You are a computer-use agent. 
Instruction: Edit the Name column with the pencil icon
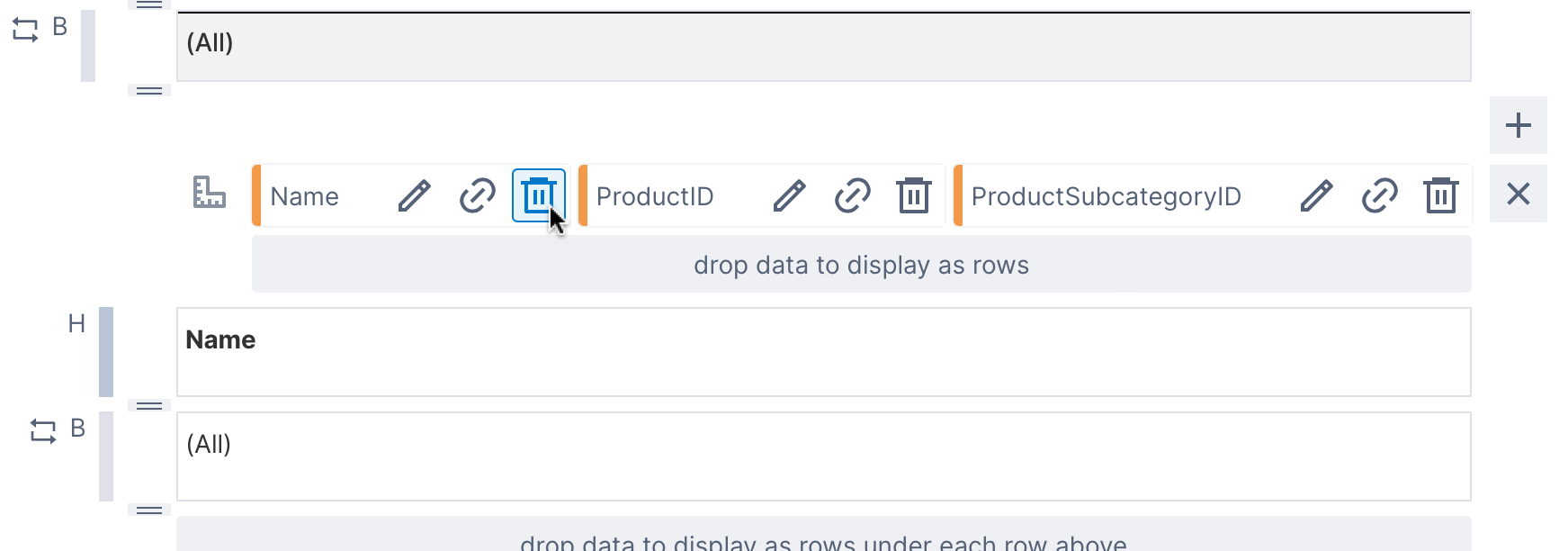tap(414, 195)
